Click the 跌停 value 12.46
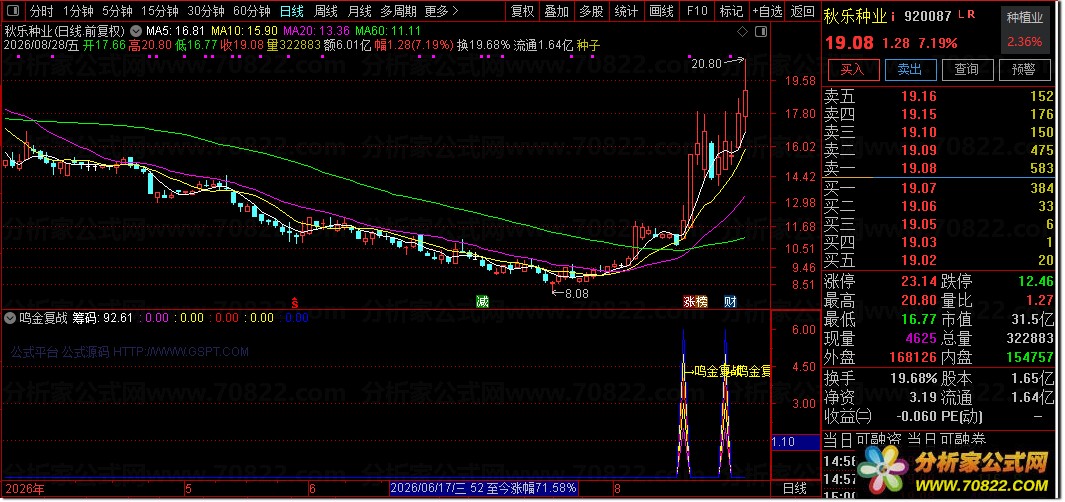This screenshot has width=1065, height=502. 1036,281
